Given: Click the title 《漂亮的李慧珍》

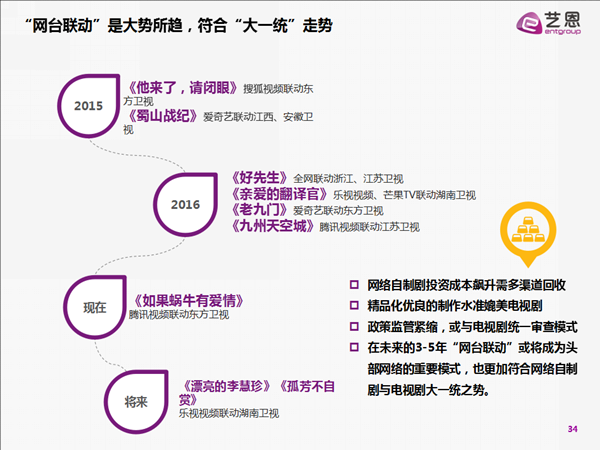Looking at the screenshot, I should tap(227, 386).
